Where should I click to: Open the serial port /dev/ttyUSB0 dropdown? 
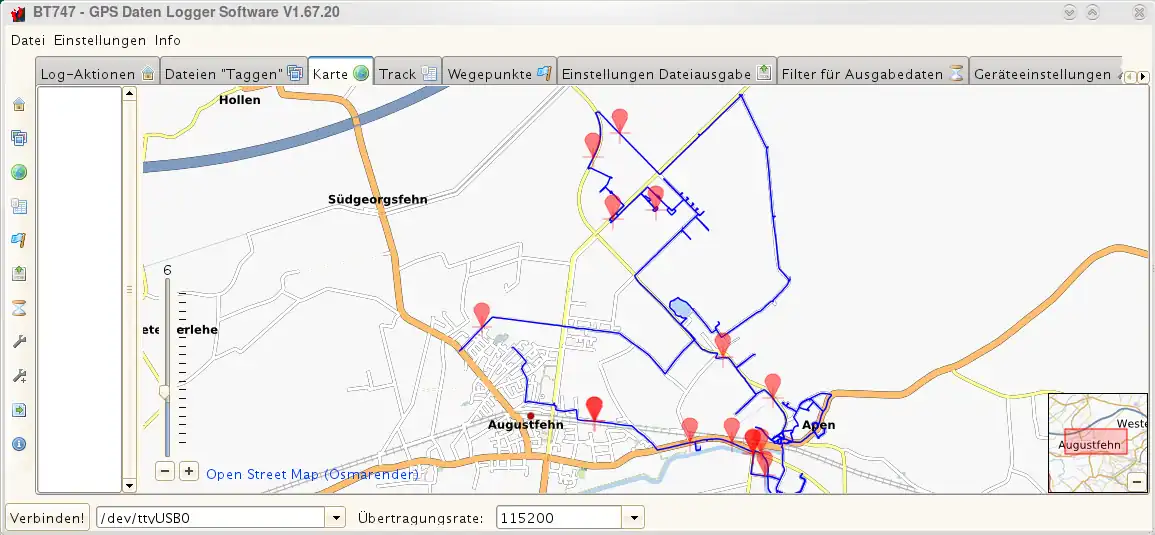point(335,518)
